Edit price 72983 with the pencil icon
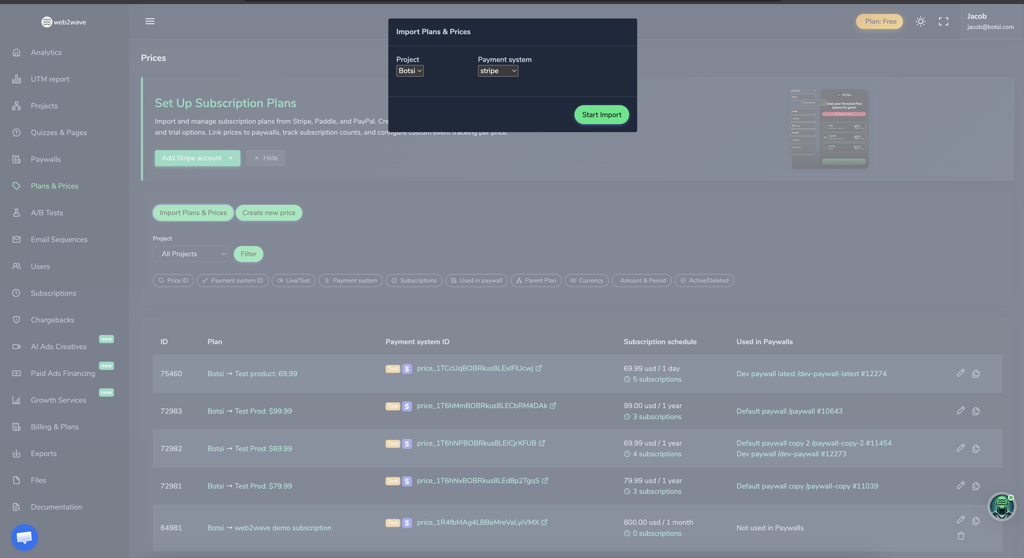Screen dimensions: 1024x558 961,410
